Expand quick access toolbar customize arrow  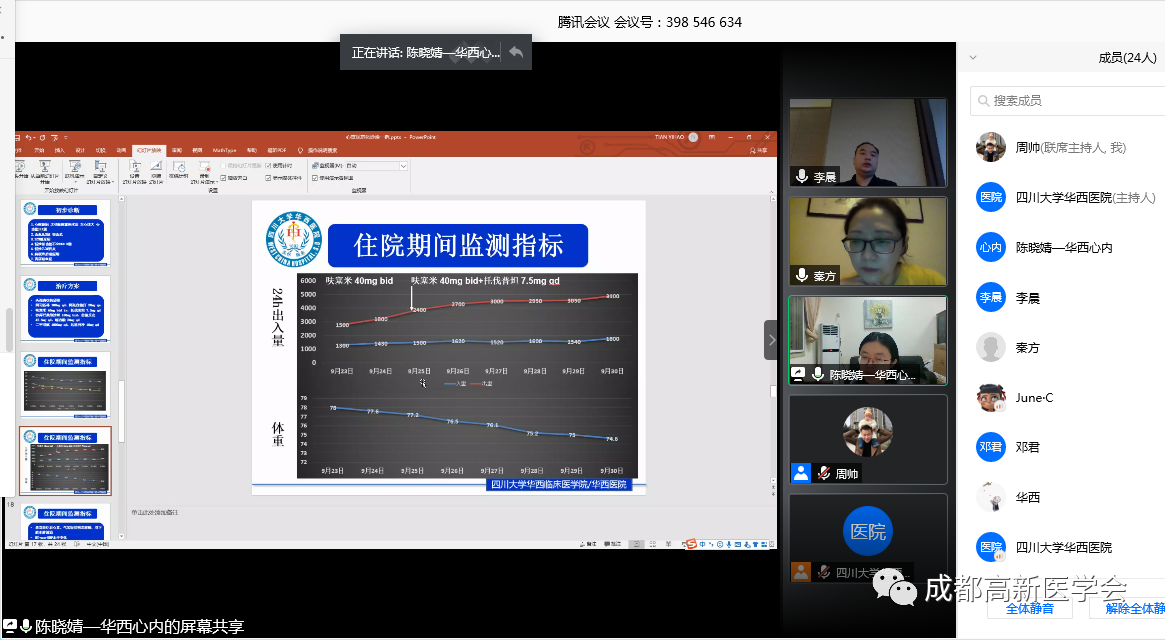click(66, 138)
